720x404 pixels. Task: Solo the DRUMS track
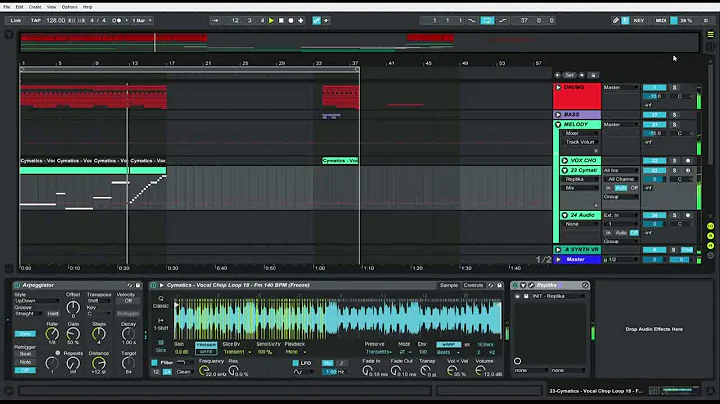coord(675,87)
